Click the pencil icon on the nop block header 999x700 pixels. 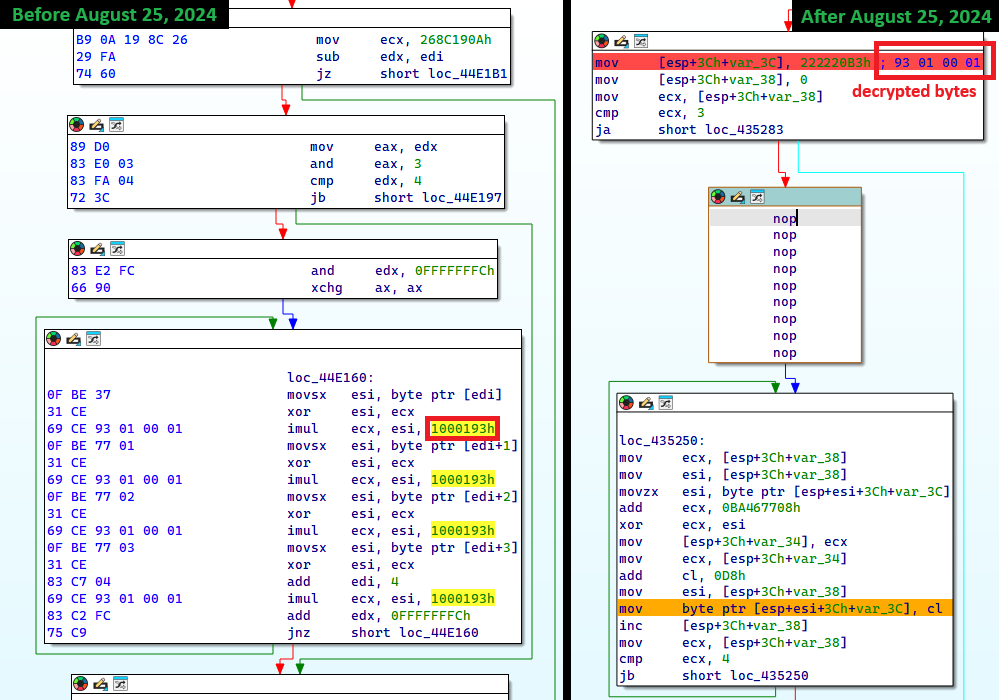[740, 198]
